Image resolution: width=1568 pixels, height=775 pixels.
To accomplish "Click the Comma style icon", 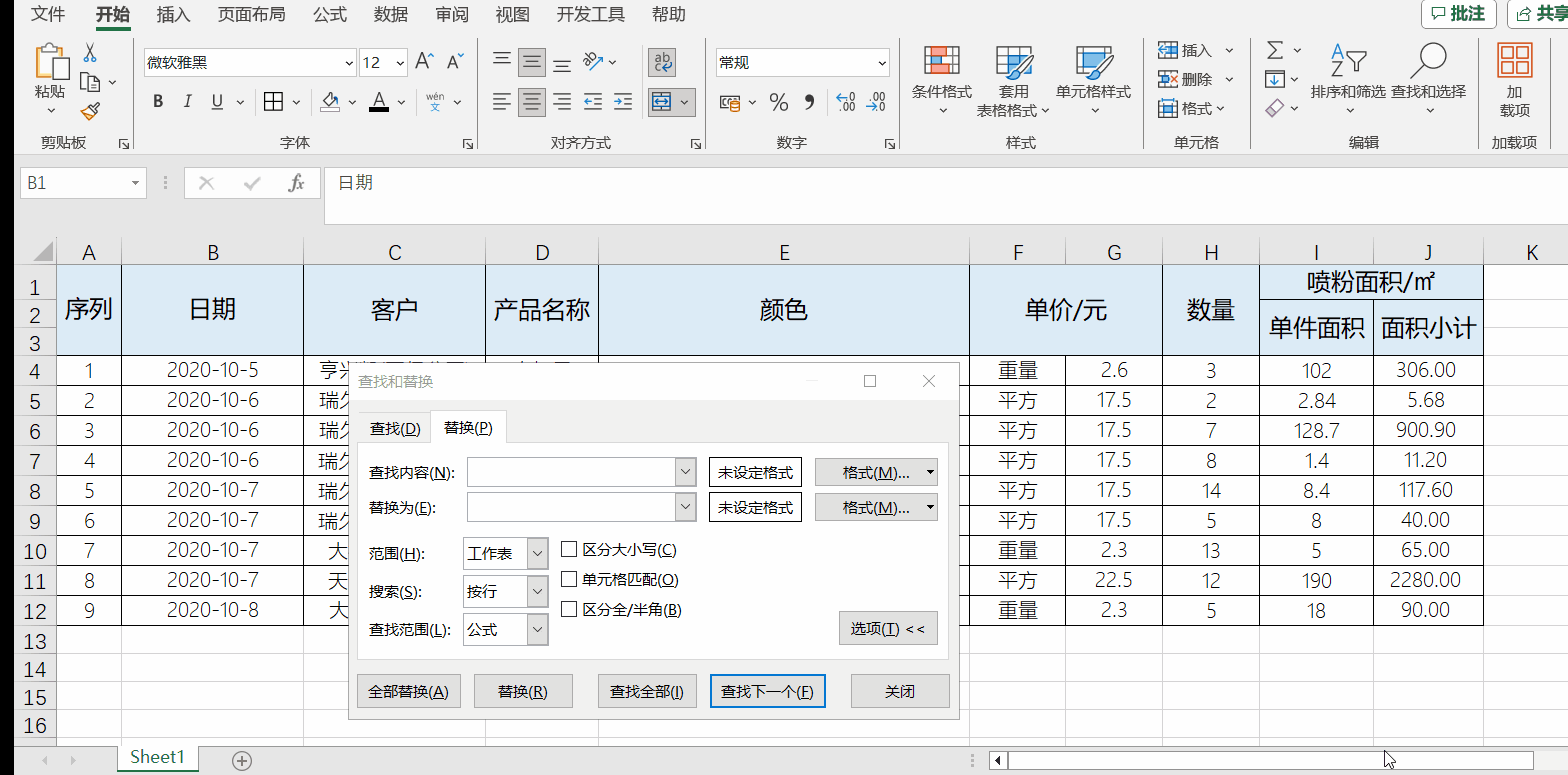I will pyautogui.click(x=809, y=102).
